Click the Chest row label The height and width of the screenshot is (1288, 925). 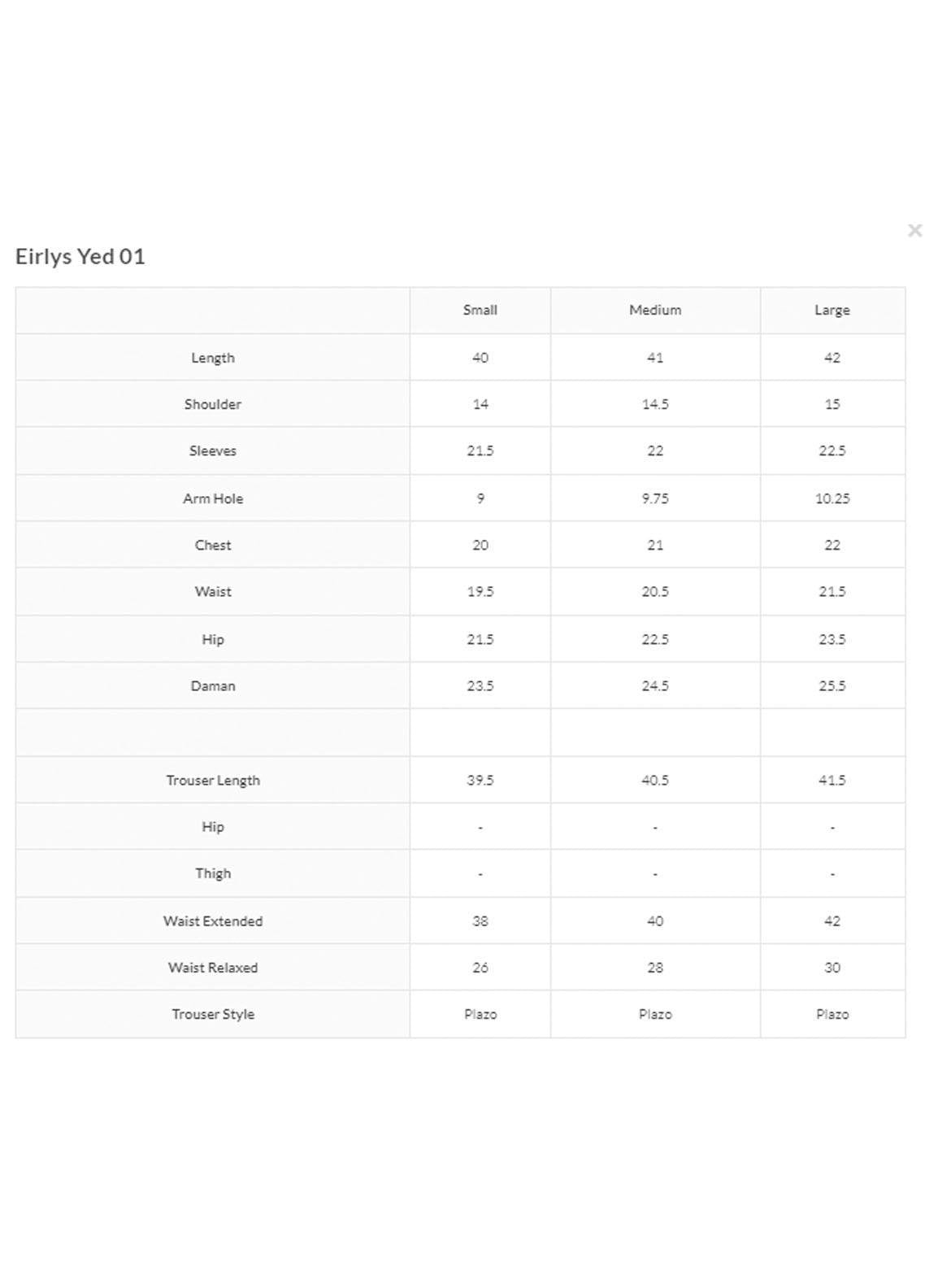pyautogui.click(x=213, y=545)
